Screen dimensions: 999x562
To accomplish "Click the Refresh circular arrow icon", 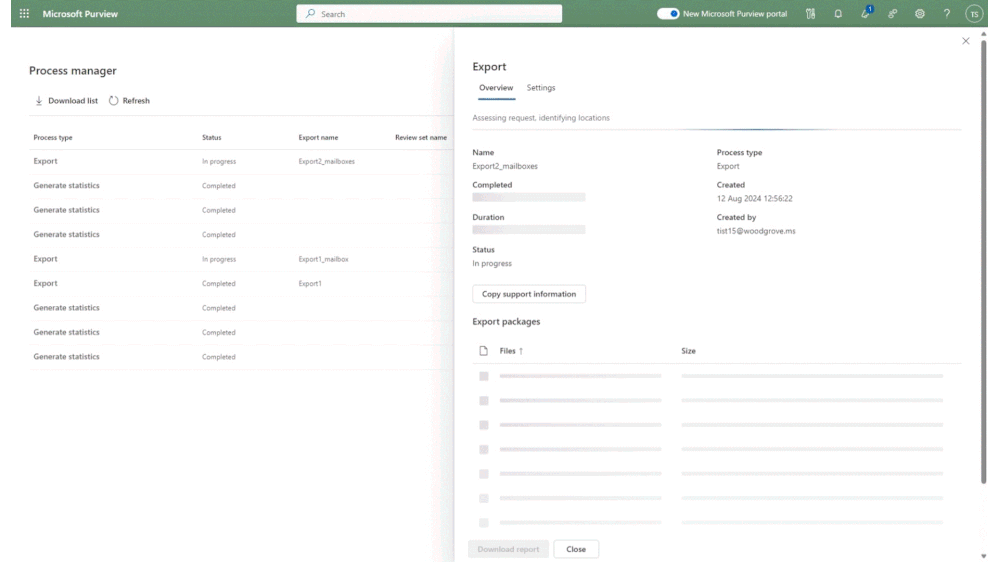I will pos(113,101).
